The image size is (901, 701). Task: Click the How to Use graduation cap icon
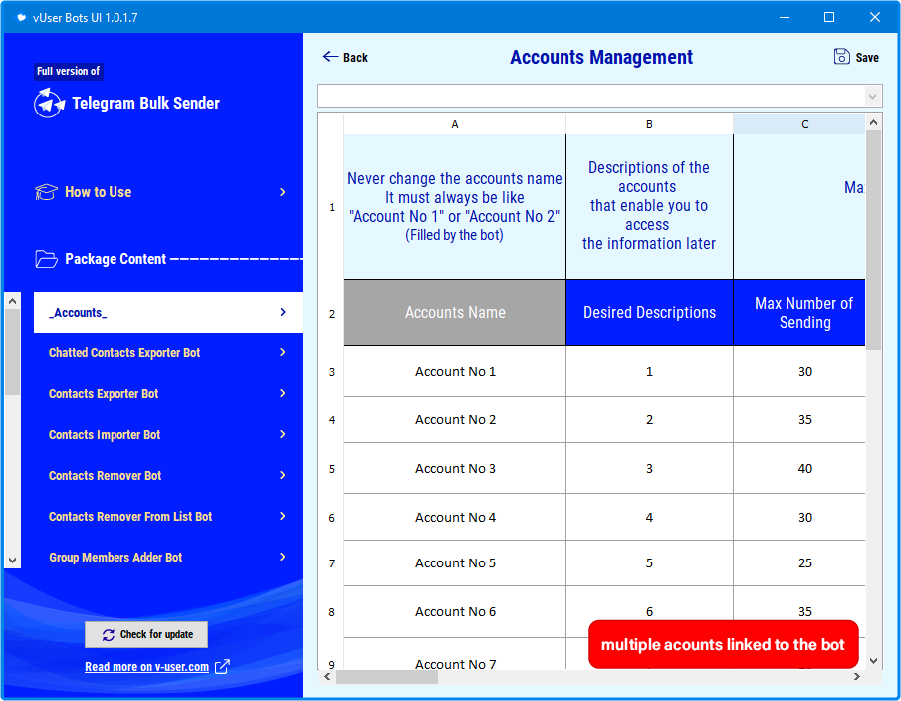[47, 192]
